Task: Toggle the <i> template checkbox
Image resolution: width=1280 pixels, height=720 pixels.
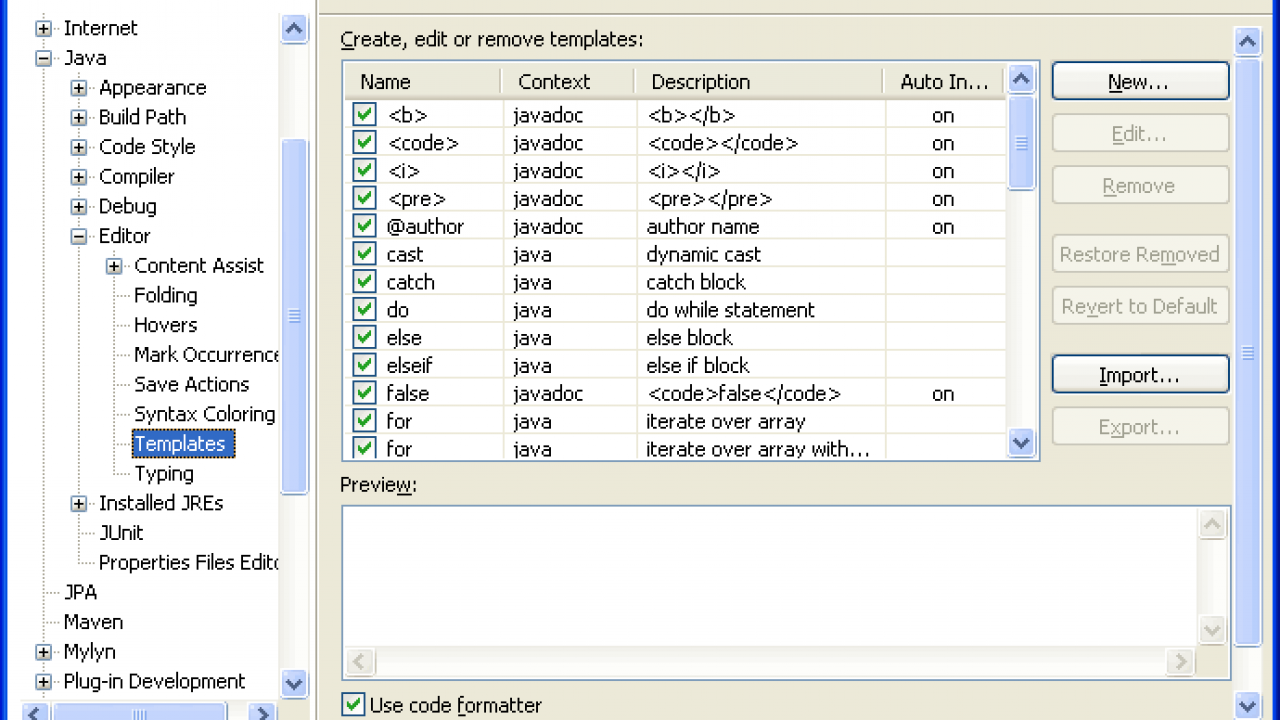Action: click(x=364, y=171)
